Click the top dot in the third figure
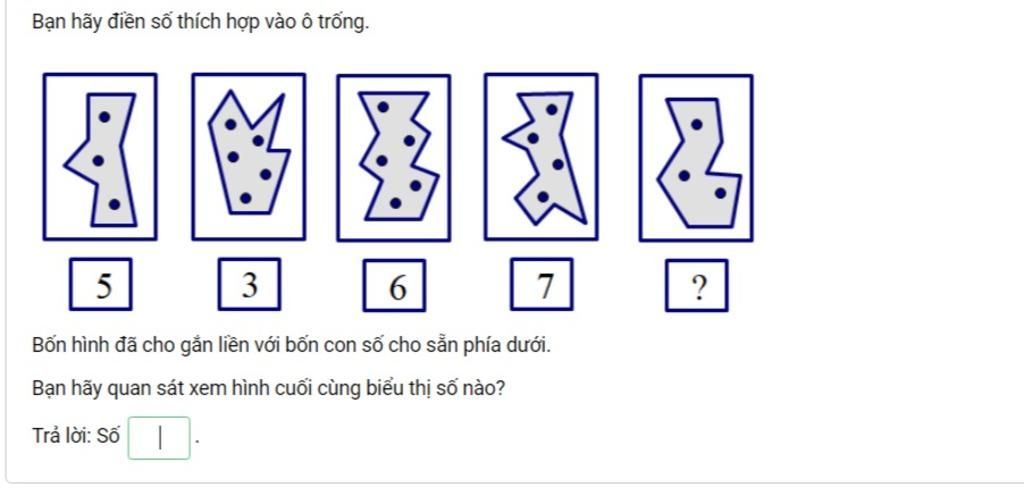The width and height of the screenshot is (1024, 496). click(383, 107)
